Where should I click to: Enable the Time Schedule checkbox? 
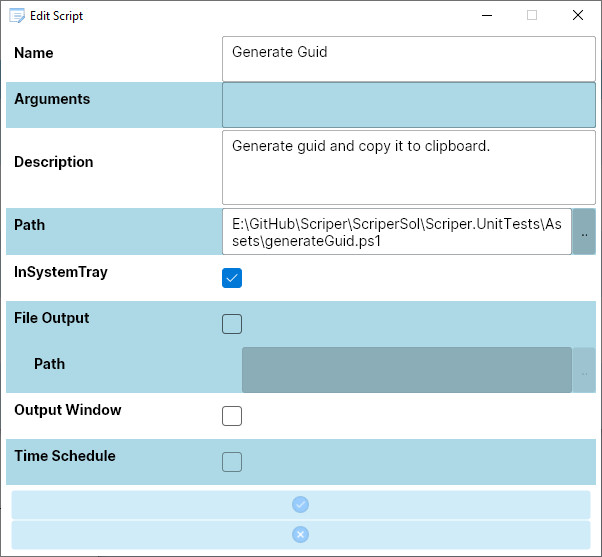click(232, 462)
